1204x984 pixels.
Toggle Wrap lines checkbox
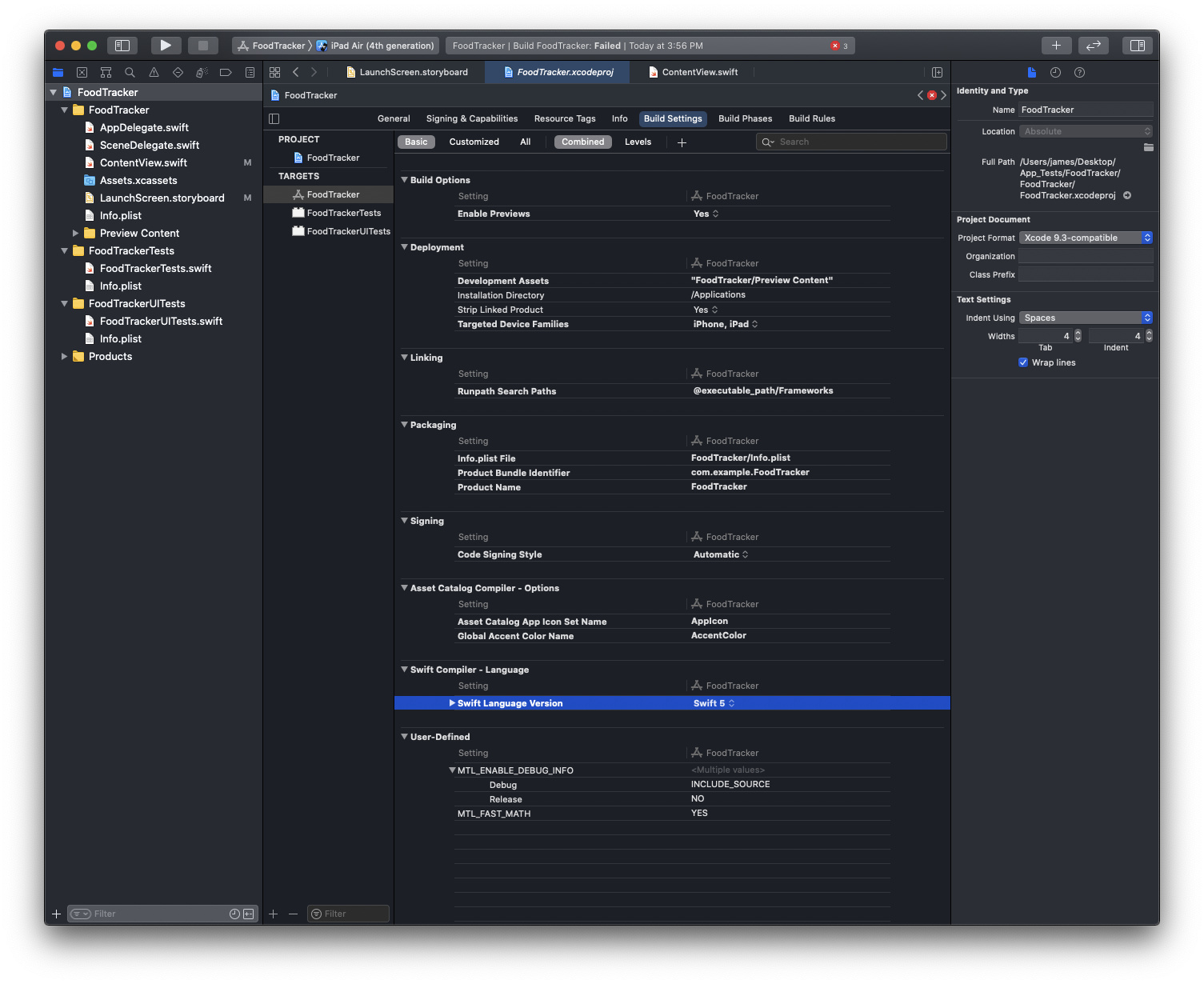pos(1023,362)
